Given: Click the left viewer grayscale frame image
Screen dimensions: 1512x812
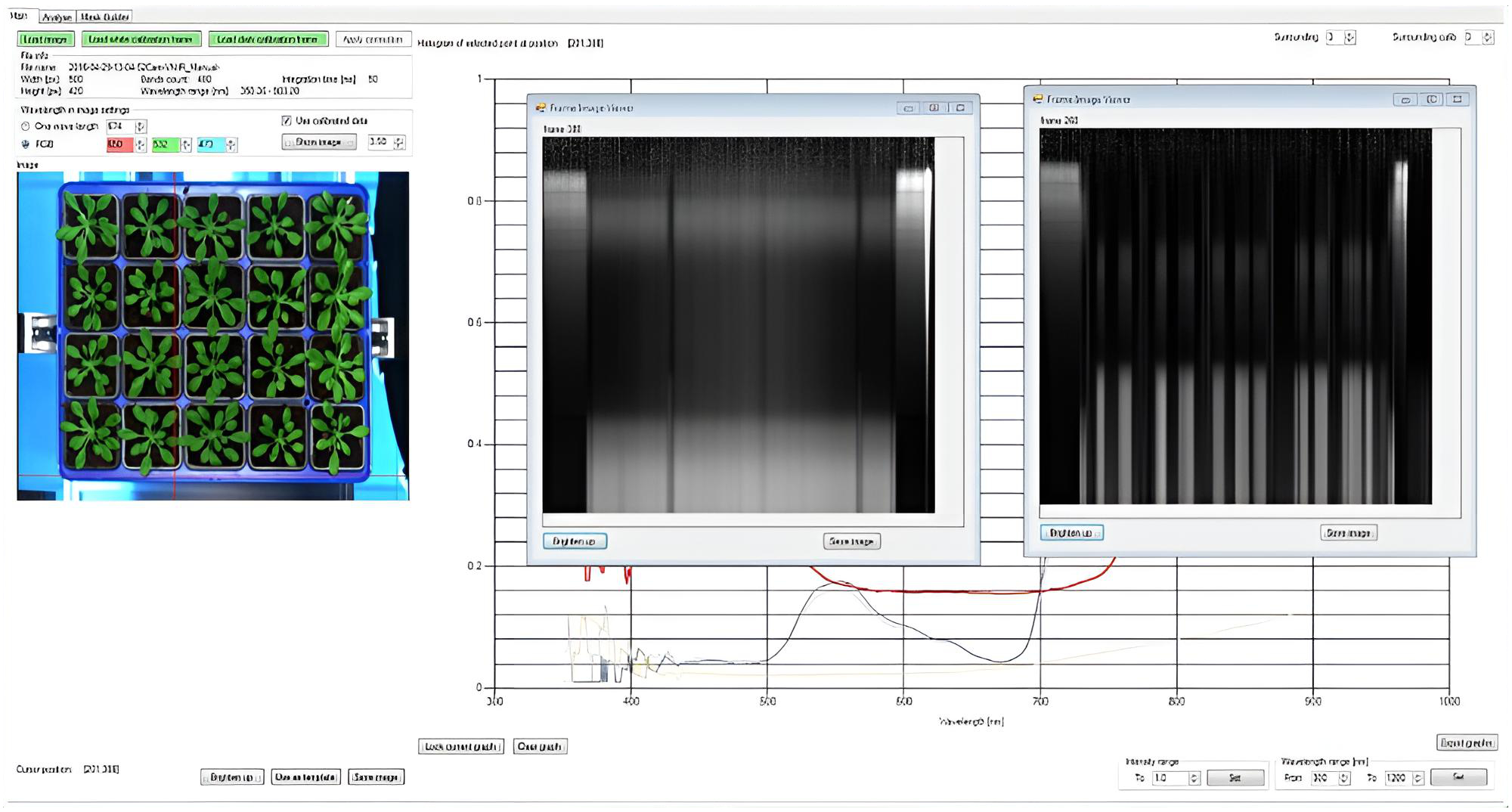Looking at the screenshot, I should coord(739,325).
